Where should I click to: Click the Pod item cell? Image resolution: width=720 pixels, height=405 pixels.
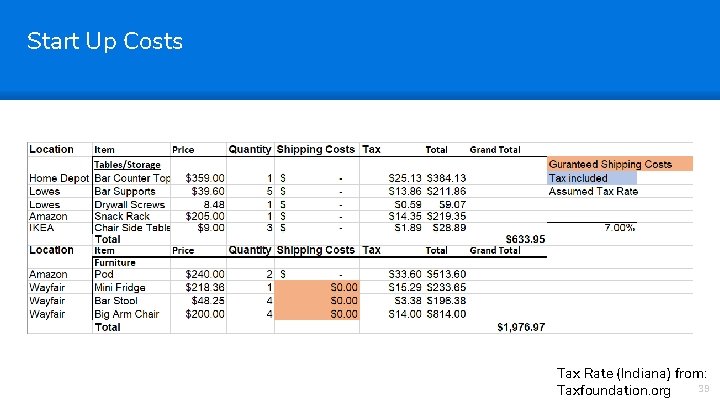104,274
